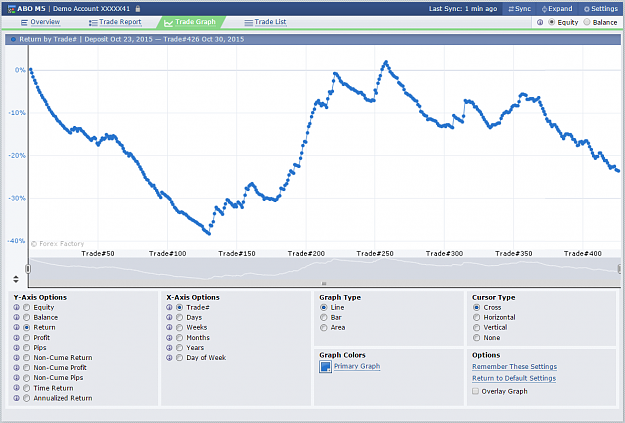Click Remember These Settings link
The image size is (625, 423).
(514, 366)
